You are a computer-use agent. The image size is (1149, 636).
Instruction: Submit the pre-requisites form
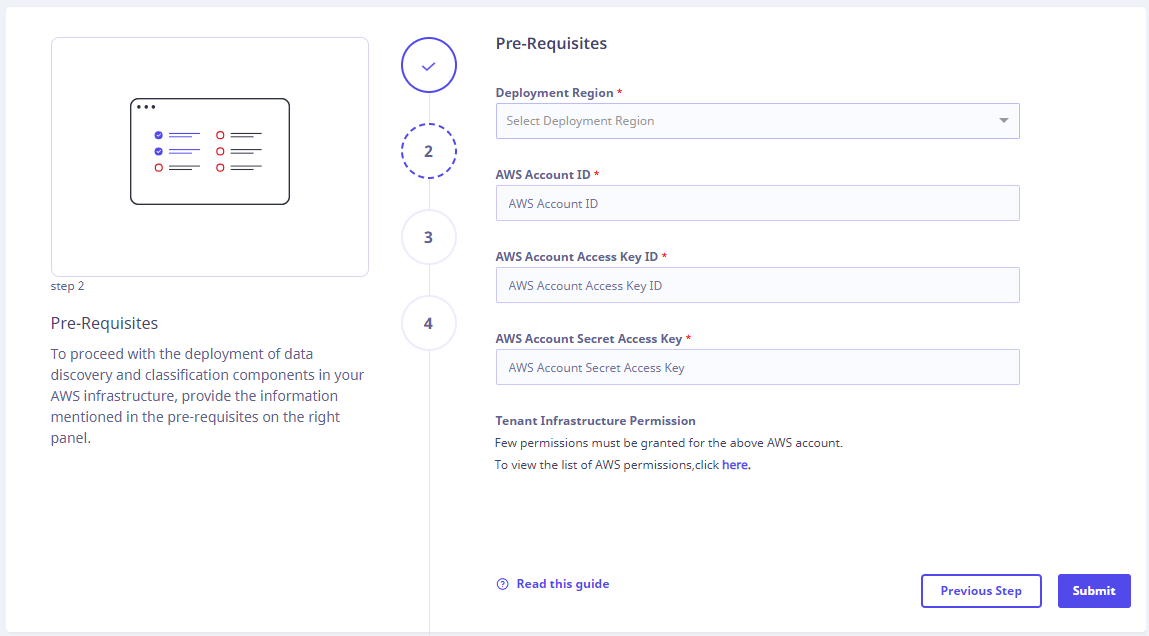tap(1094, 591)
